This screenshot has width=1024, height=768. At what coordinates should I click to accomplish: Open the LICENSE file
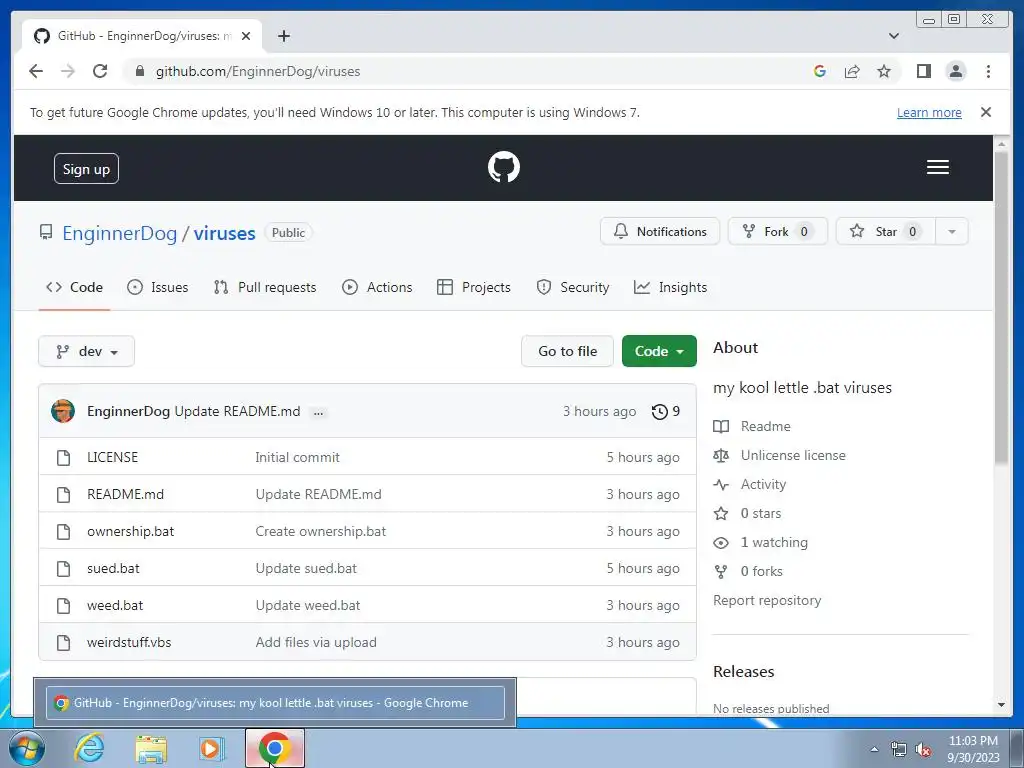[112, 457]
